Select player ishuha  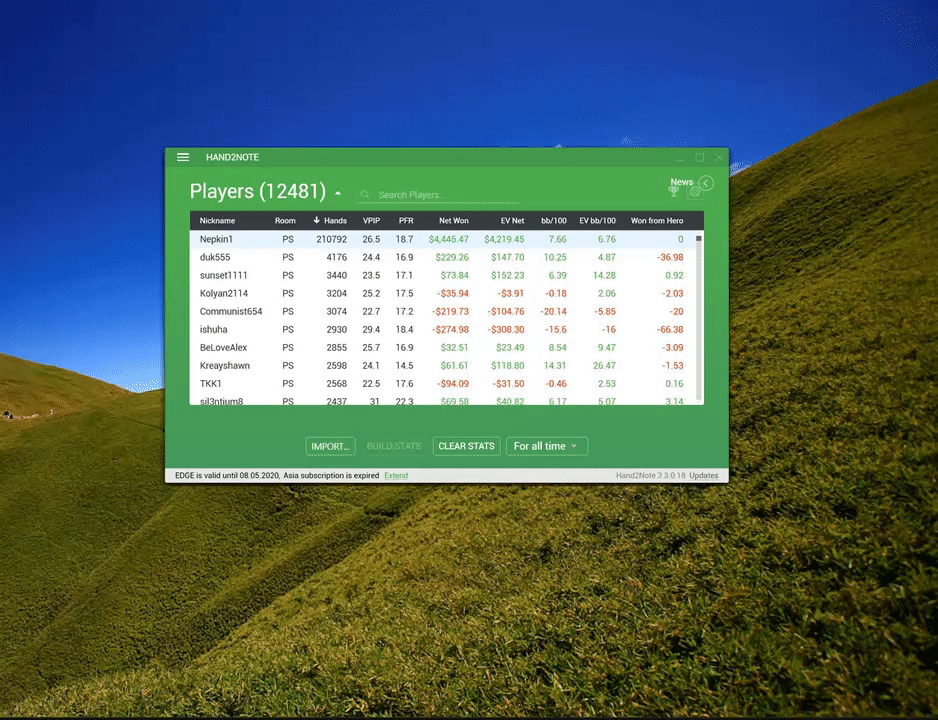pos(214,329)
